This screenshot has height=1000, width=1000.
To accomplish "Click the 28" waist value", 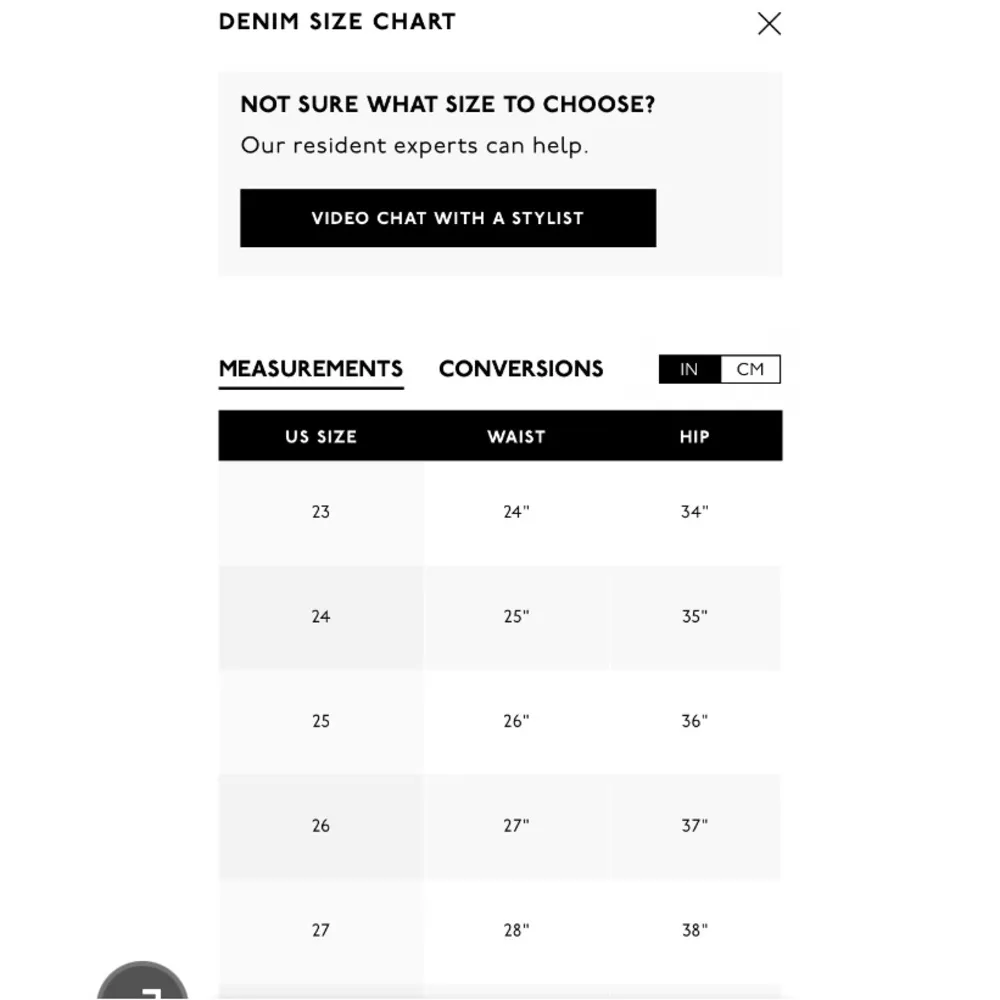I will click(516, 930).
